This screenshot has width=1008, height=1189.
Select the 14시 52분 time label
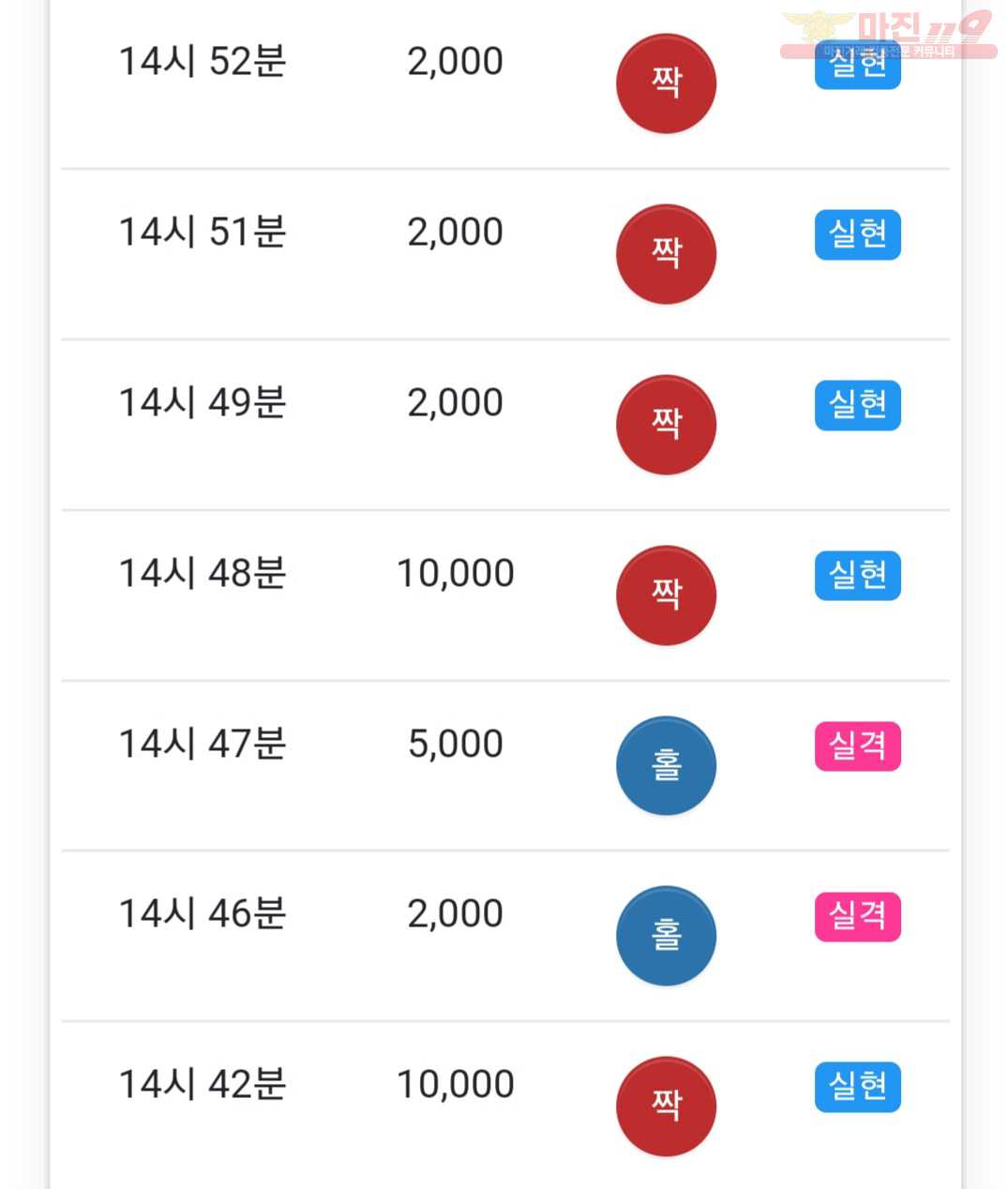tap(203, 62)
